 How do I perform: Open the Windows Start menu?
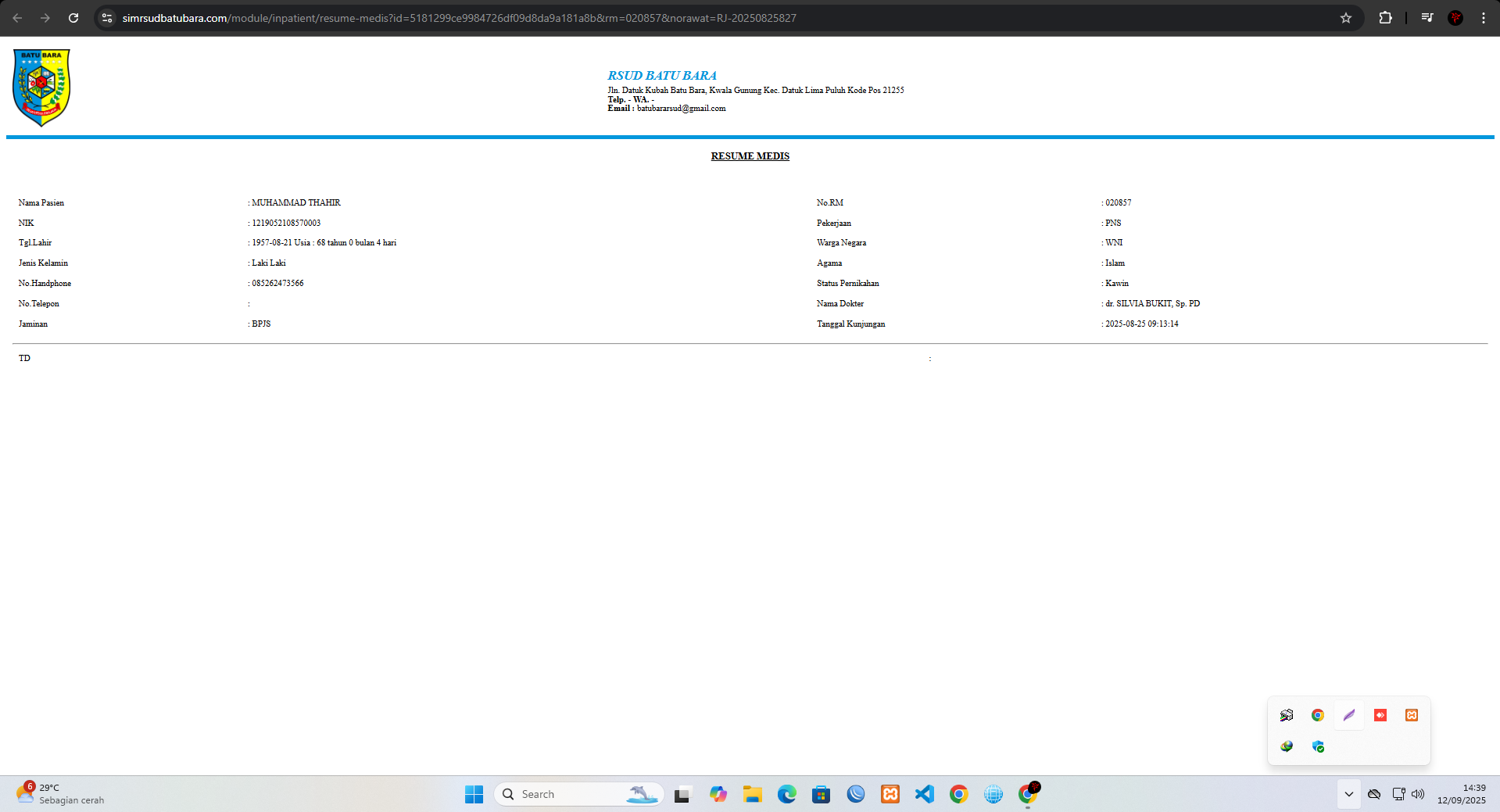pos(474,794)
